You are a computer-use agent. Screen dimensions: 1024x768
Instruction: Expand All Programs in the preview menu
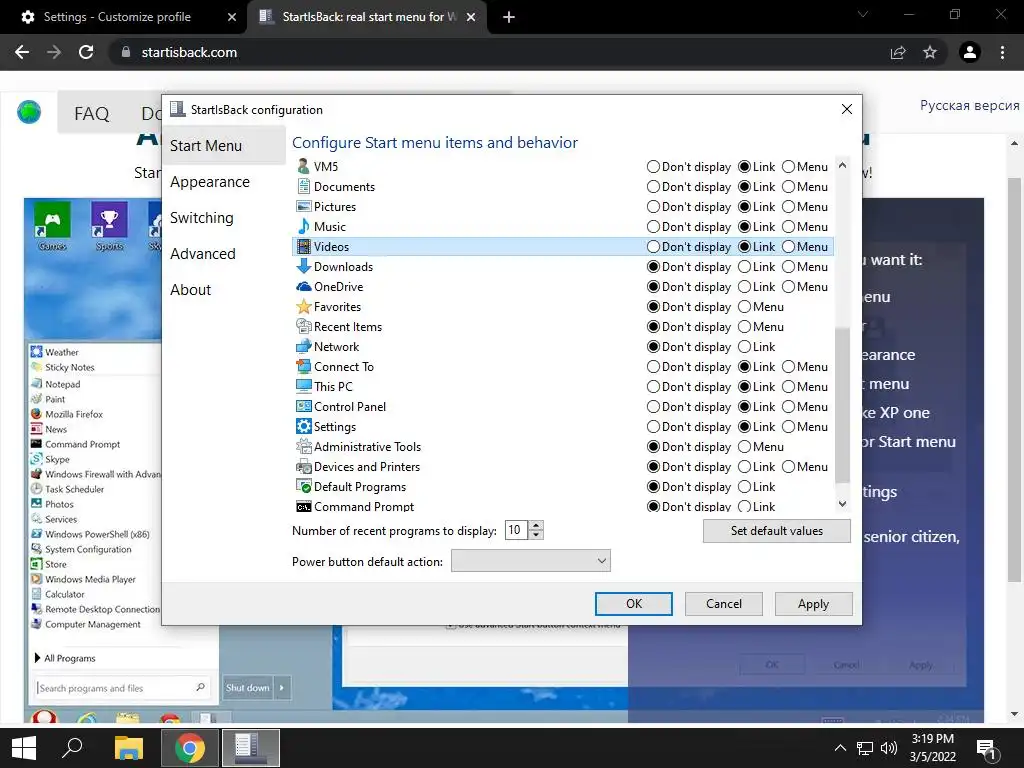(65, 658)
